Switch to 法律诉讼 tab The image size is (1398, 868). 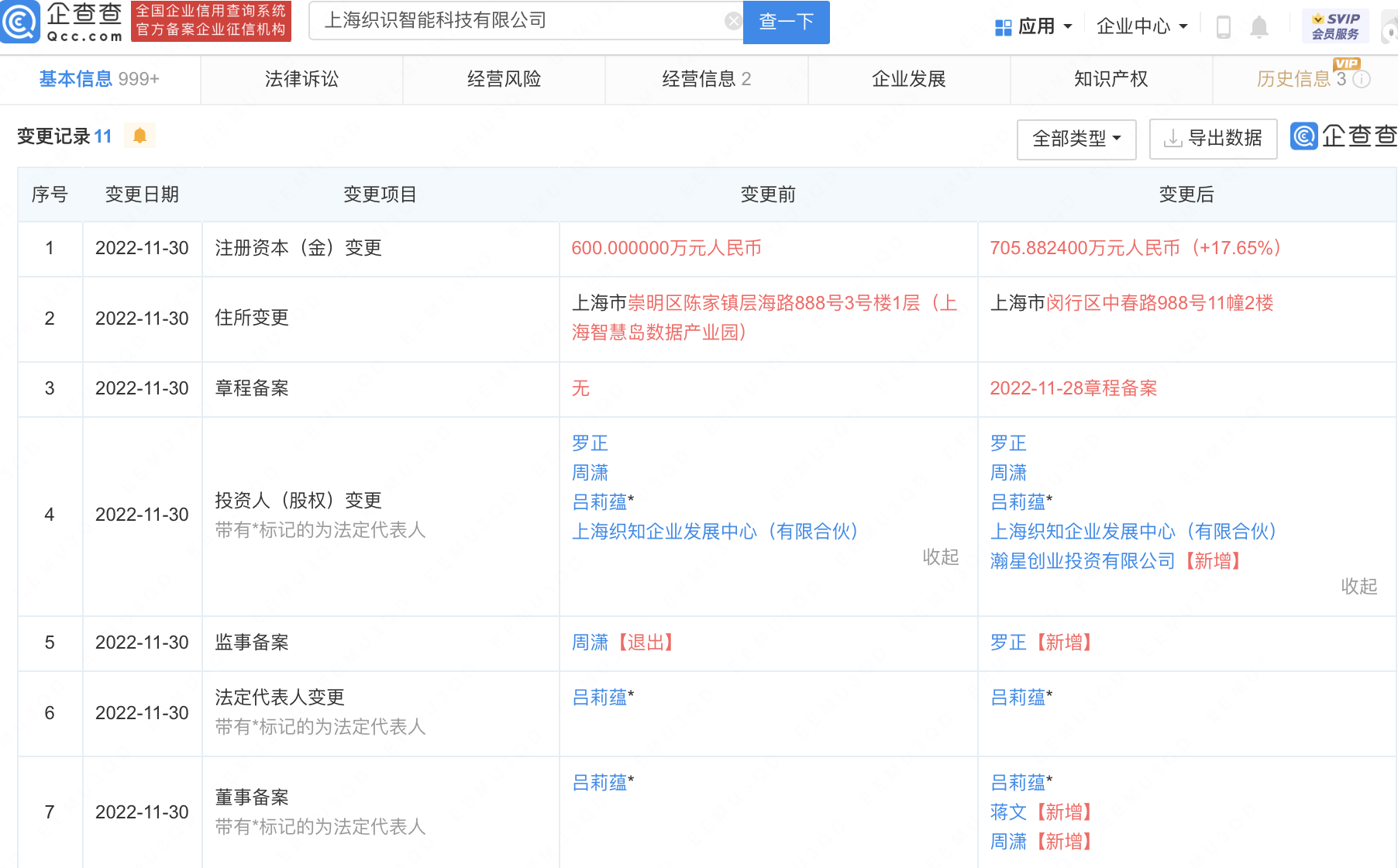point(301,78)
